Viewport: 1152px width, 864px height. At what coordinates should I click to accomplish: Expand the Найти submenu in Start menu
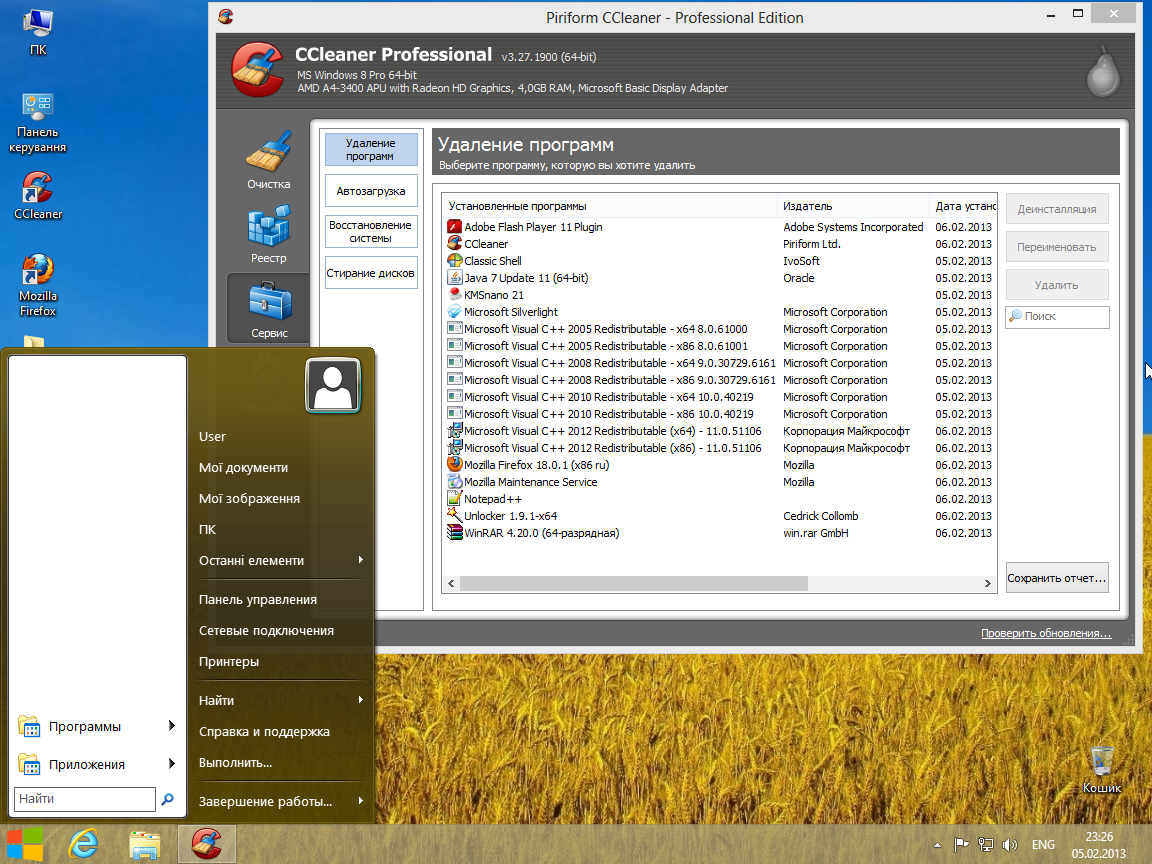(x=361, y=700)
